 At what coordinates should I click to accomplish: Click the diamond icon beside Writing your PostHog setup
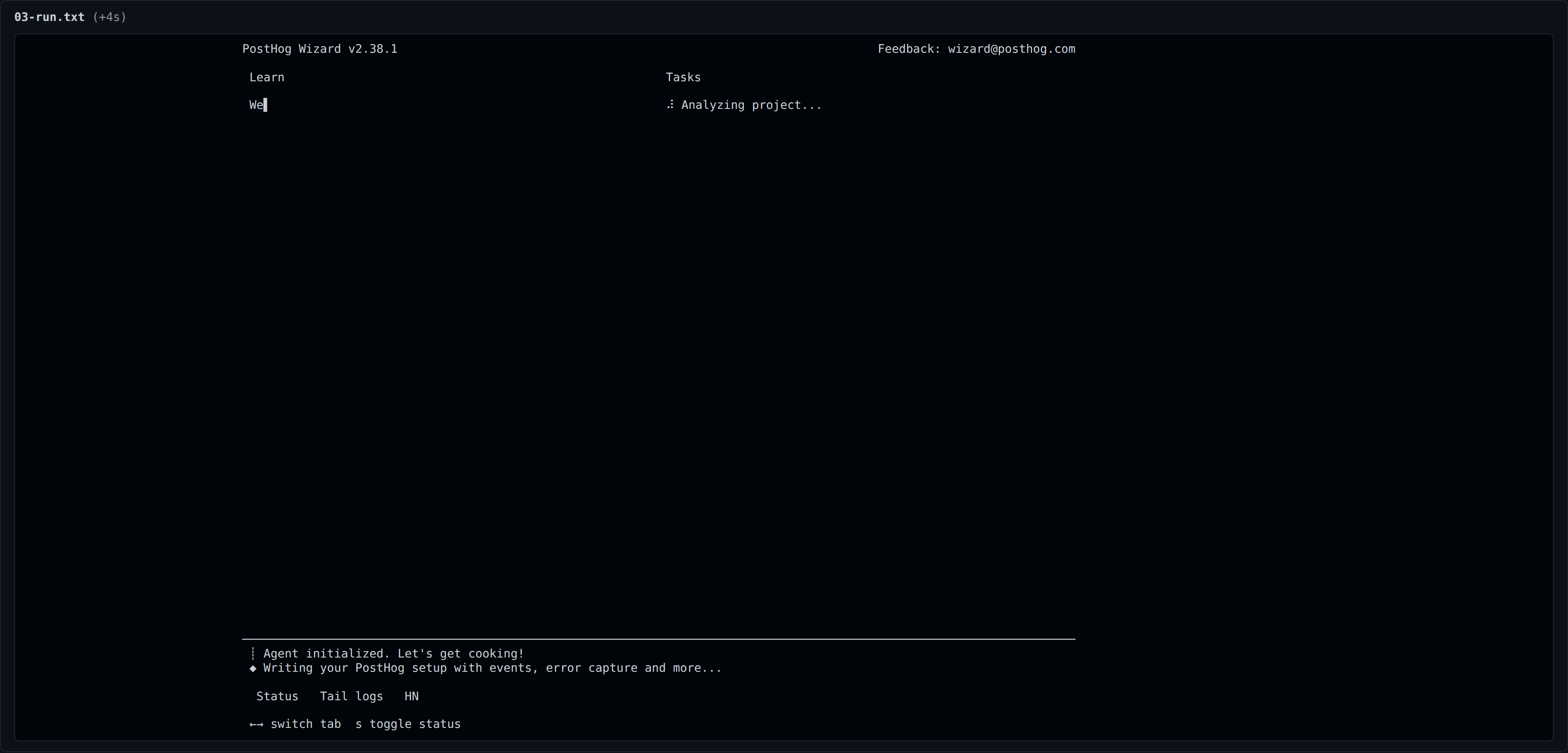point(253,668)
